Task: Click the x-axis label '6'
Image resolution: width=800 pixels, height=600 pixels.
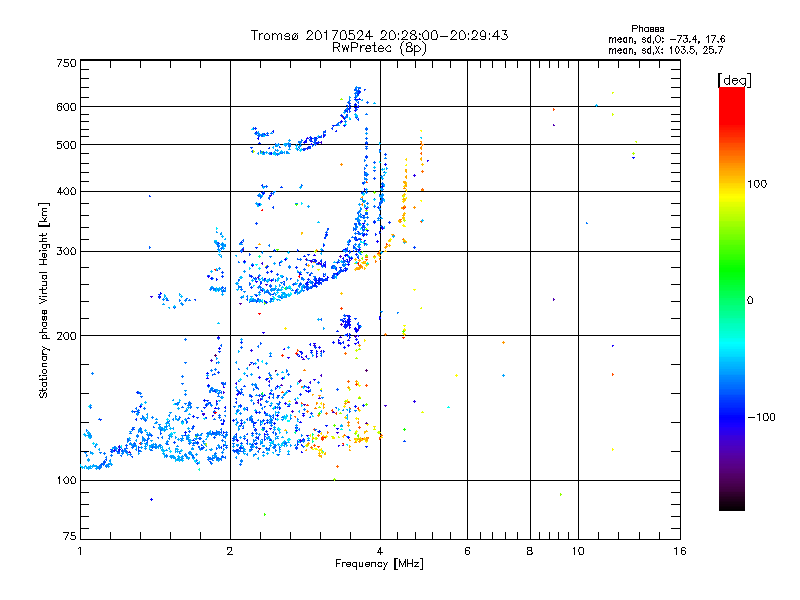Action: 467,551
